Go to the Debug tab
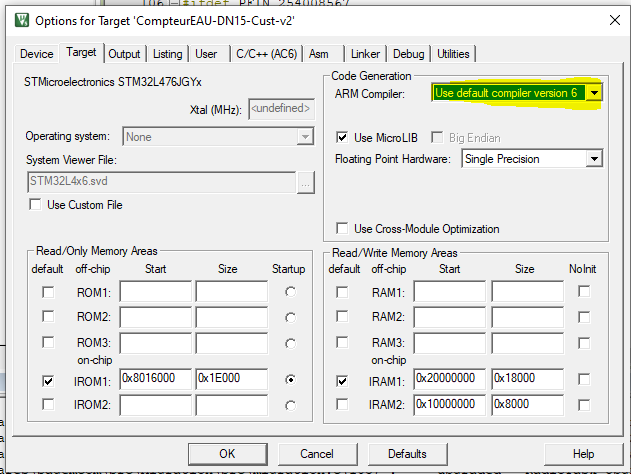The width and height of the screenshot is (631, 474). [408, 54]
